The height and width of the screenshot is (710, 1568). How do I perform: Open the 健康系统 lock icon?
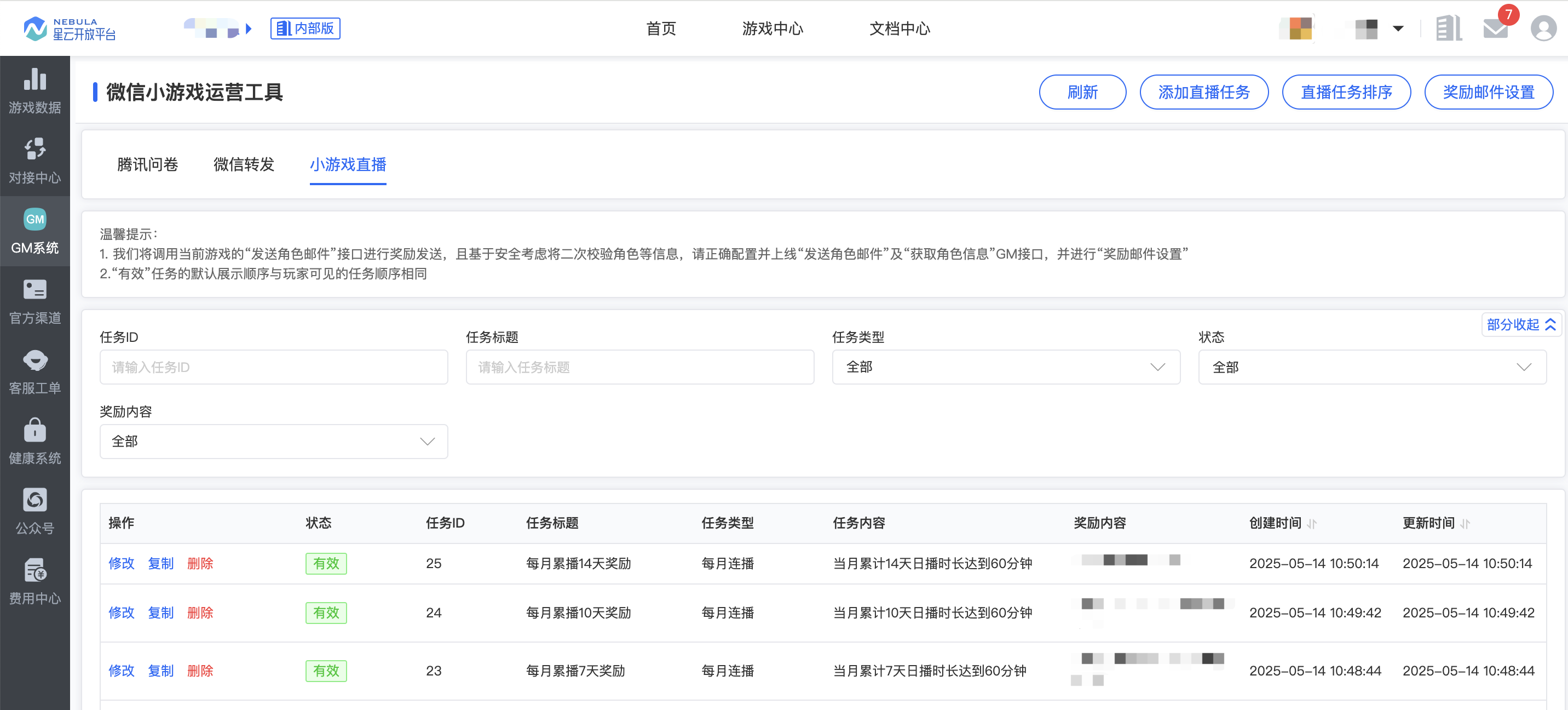34,431
